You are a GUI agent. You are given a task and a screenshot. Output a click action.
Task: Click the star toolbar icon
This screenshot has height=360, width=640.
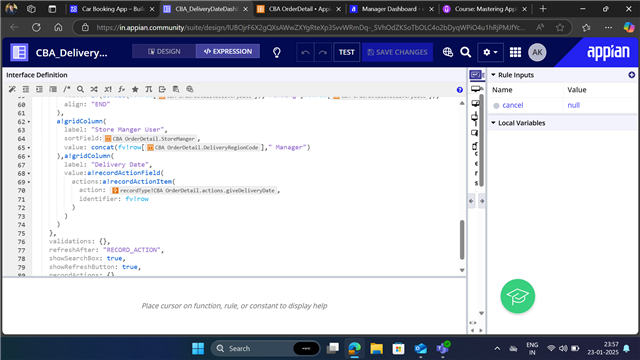(135, 89)
